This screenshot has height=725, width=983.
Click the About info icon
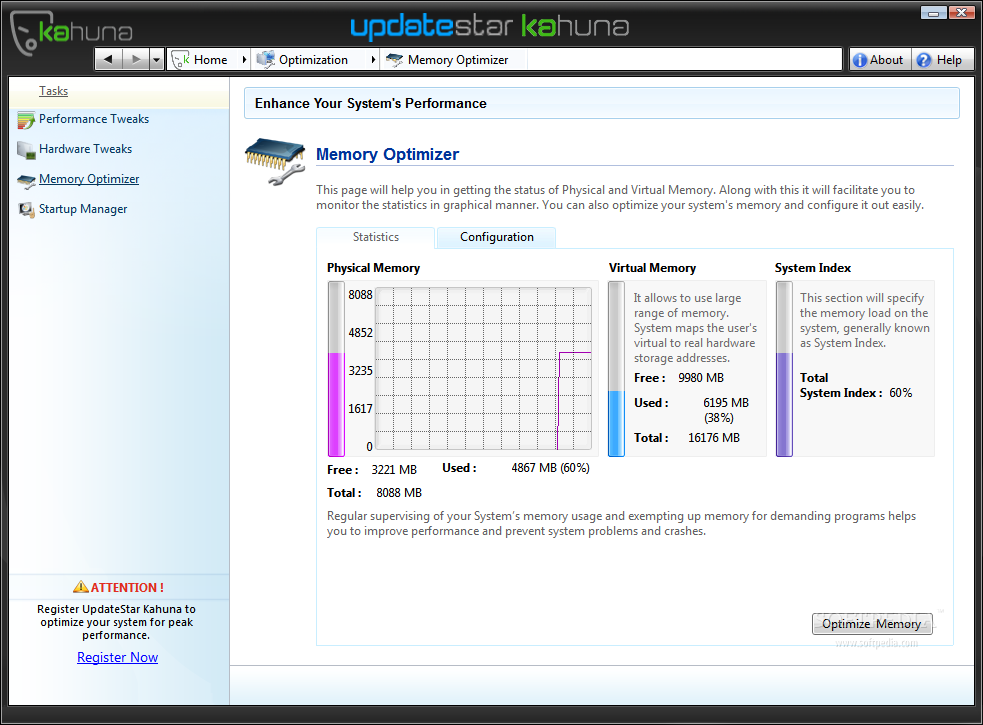point(860,60)
